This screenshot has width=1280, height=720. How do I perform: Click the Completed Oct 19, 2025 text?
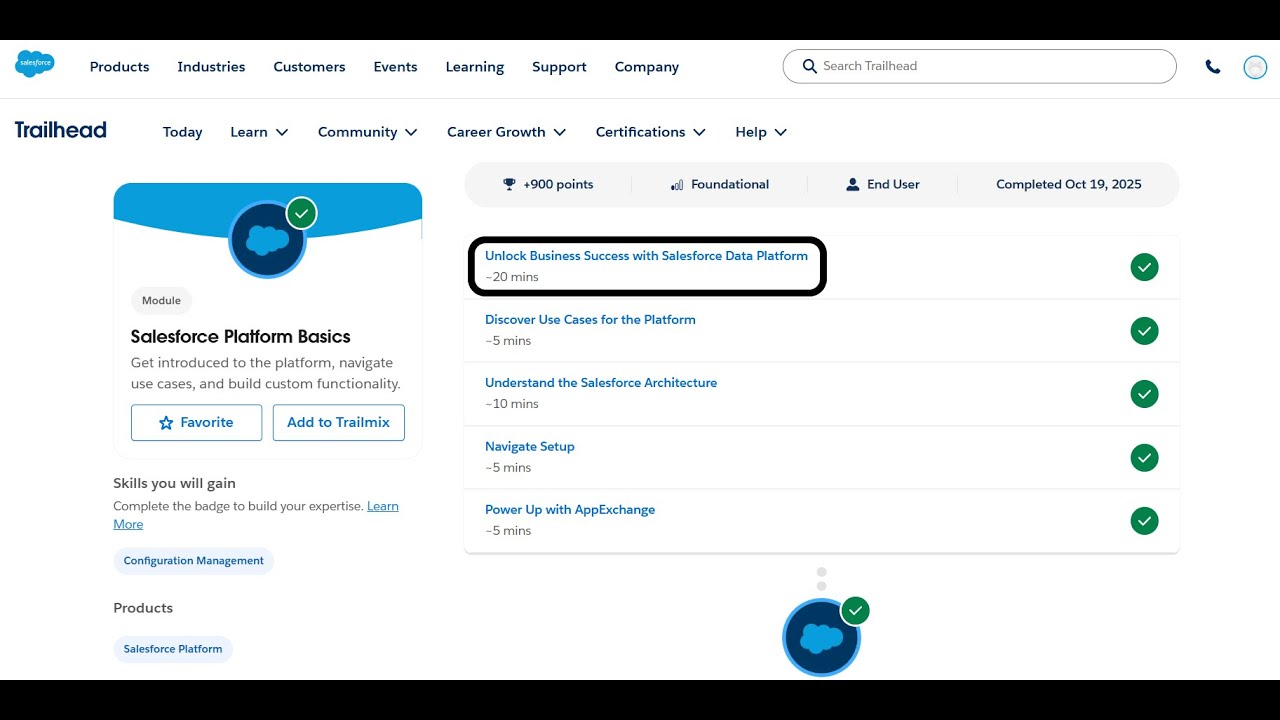[x=1068, y=184]
